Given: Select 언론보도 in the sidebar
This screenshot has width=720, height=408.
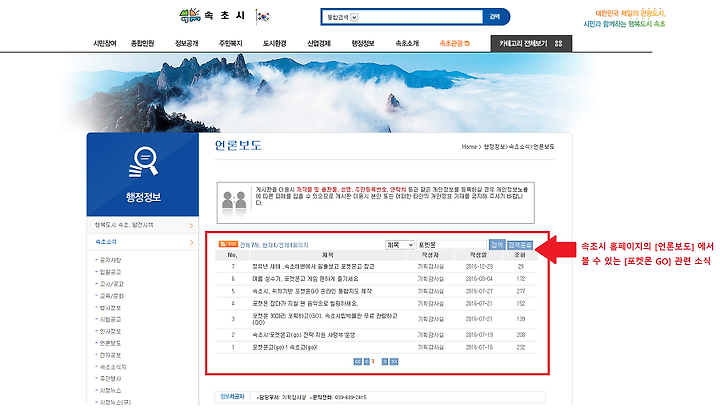Looking at the screenshot, I should [110, 343].
